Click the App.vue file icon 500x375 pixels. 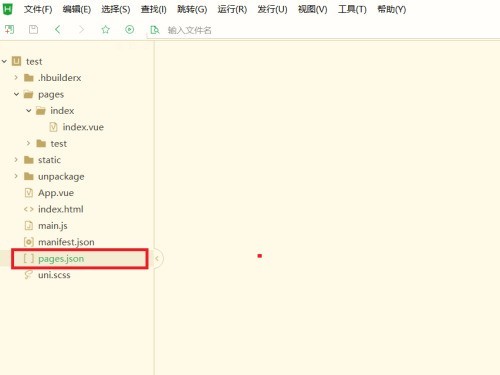coord(29,193)
